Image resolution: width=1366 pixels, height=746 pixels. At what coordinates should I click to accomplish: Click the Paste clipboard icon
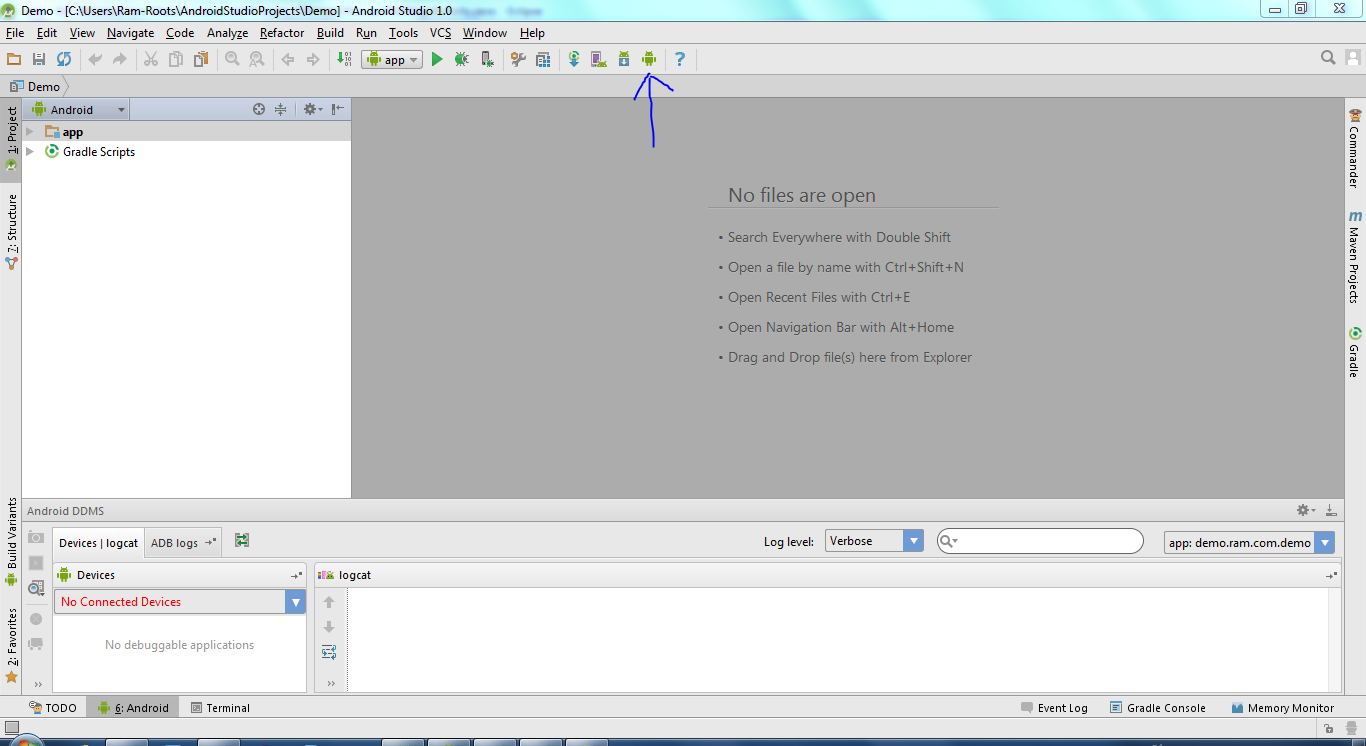pos(201,60)
